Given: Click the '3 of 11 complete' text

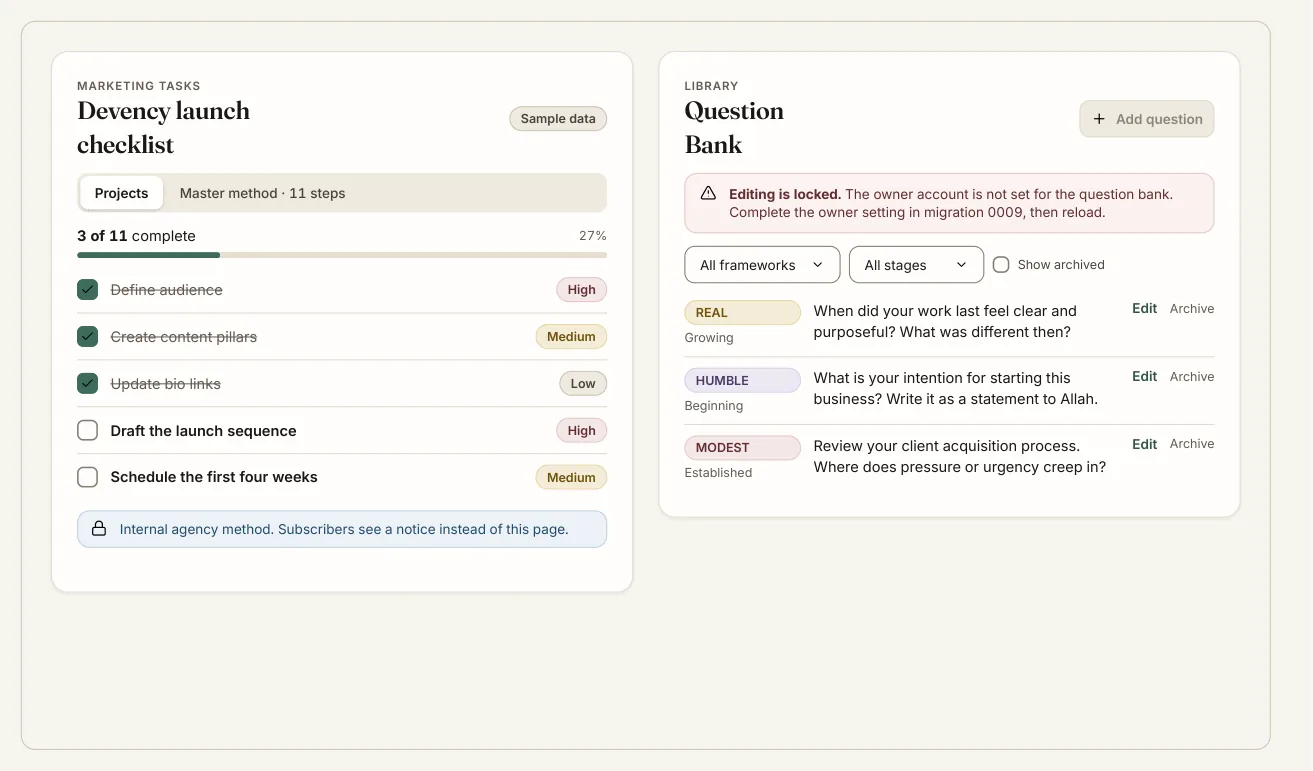Looking at the screenshot, I should (x=136, y=236).
